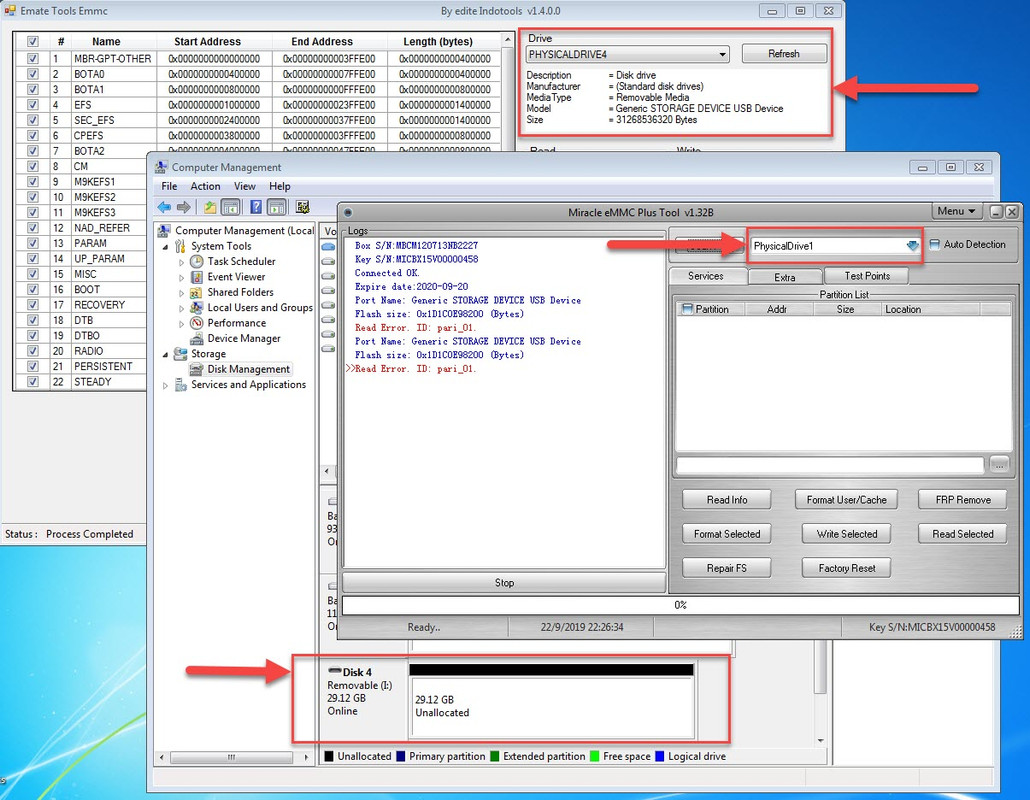The width and height of the screenshot is (1030, 800).
Task: Uncheck the PERSISTENT partition checkbox
Action: (33, 366)
